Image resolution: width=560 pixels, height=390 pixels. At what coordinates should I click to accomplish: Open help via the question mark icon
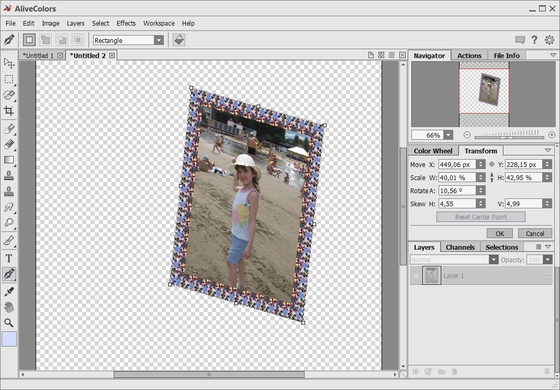click(x=534, y=40)
